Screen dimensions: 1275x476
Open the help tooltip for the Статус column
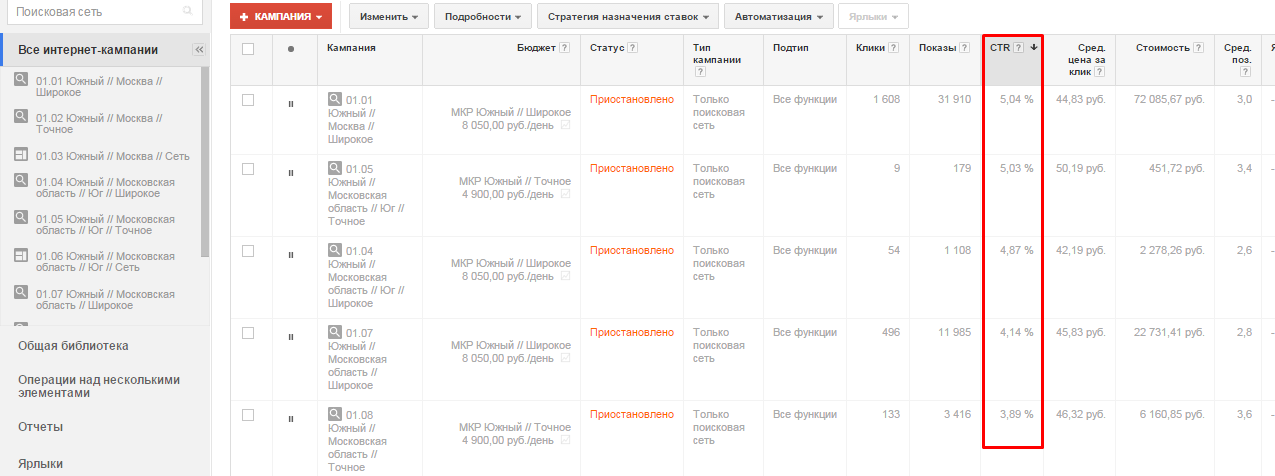pyautogui.click(x=633, y=48)
